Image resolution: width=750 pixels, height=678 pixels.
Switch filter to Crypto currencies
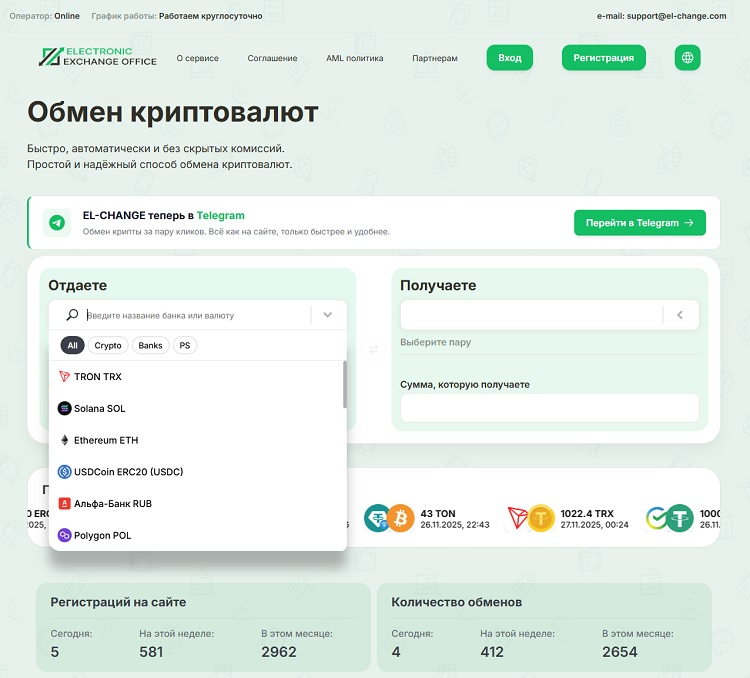[x=108, y=346]
